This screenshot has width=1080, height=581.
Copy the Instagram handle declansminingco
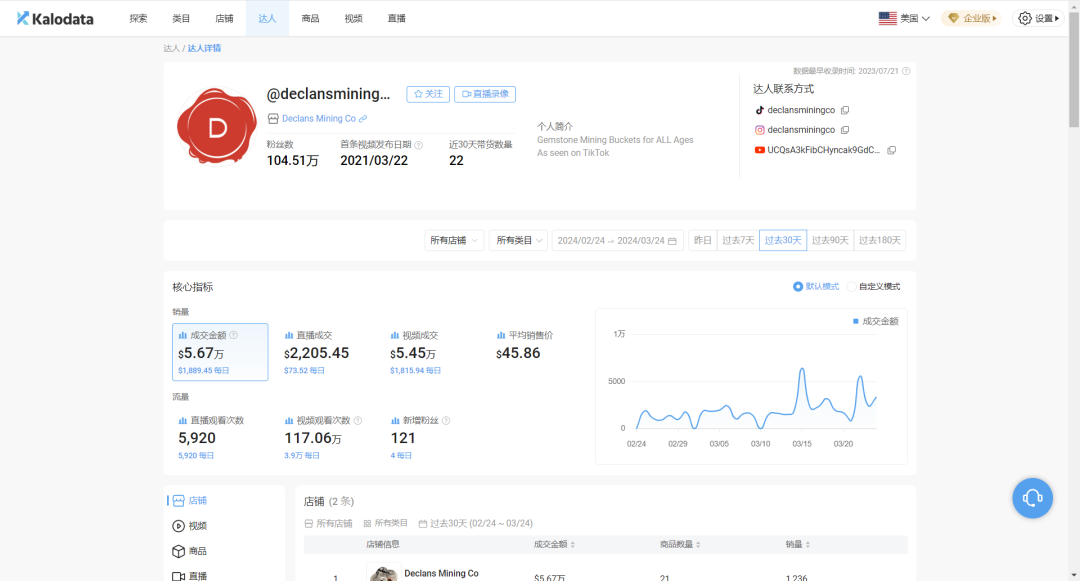[845, 130]
